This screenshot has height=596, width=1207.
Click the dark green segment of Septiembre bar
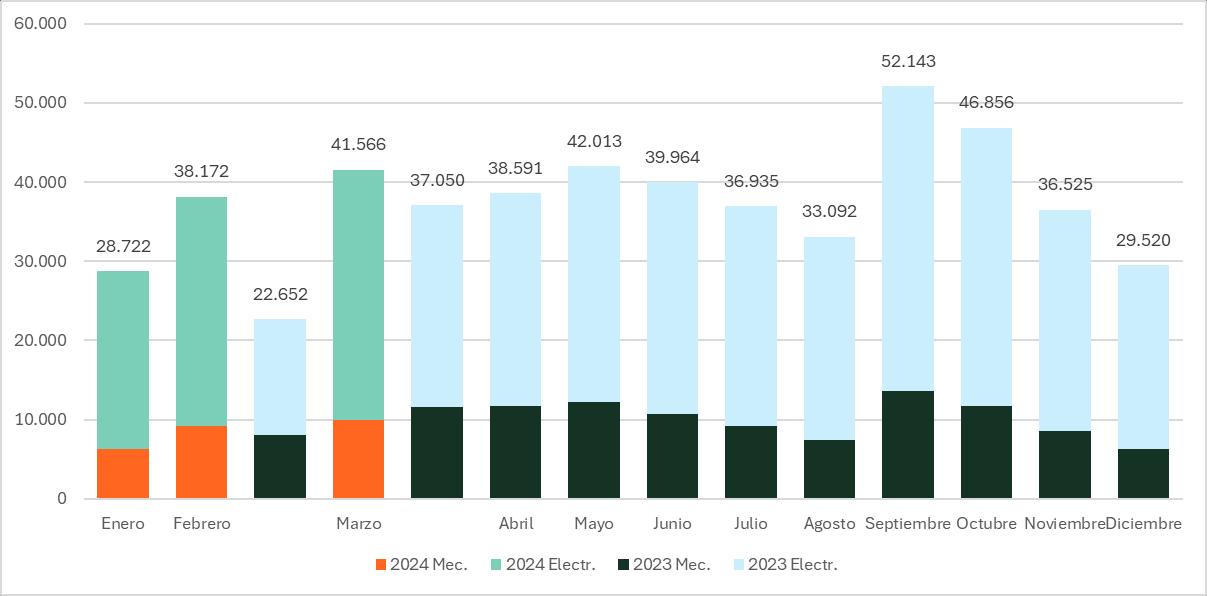[x=908, y=445]
